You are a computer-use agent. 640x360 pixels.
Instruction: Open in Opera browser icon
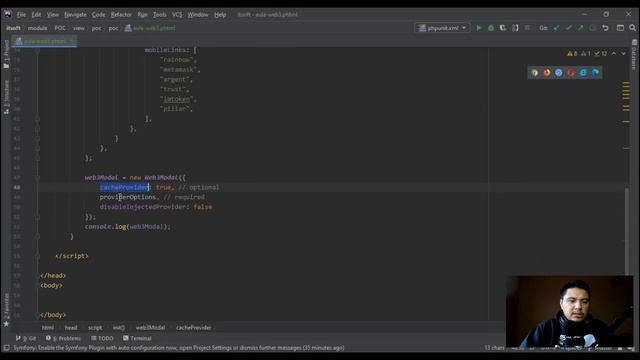571,73
